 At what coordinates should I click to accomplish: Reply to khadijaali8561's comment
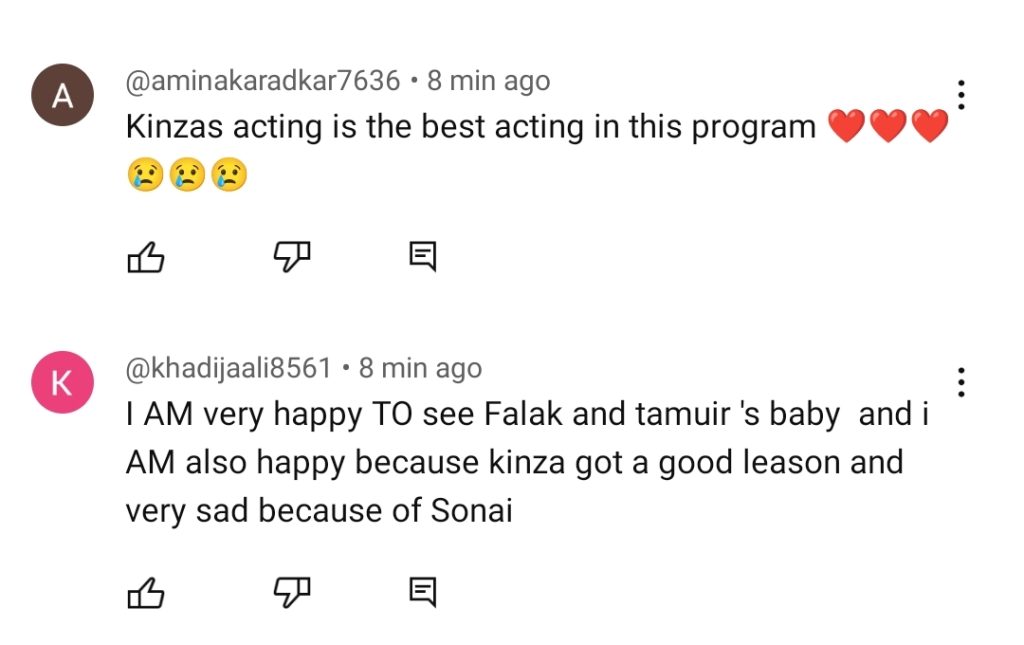(x=423, y=593)
